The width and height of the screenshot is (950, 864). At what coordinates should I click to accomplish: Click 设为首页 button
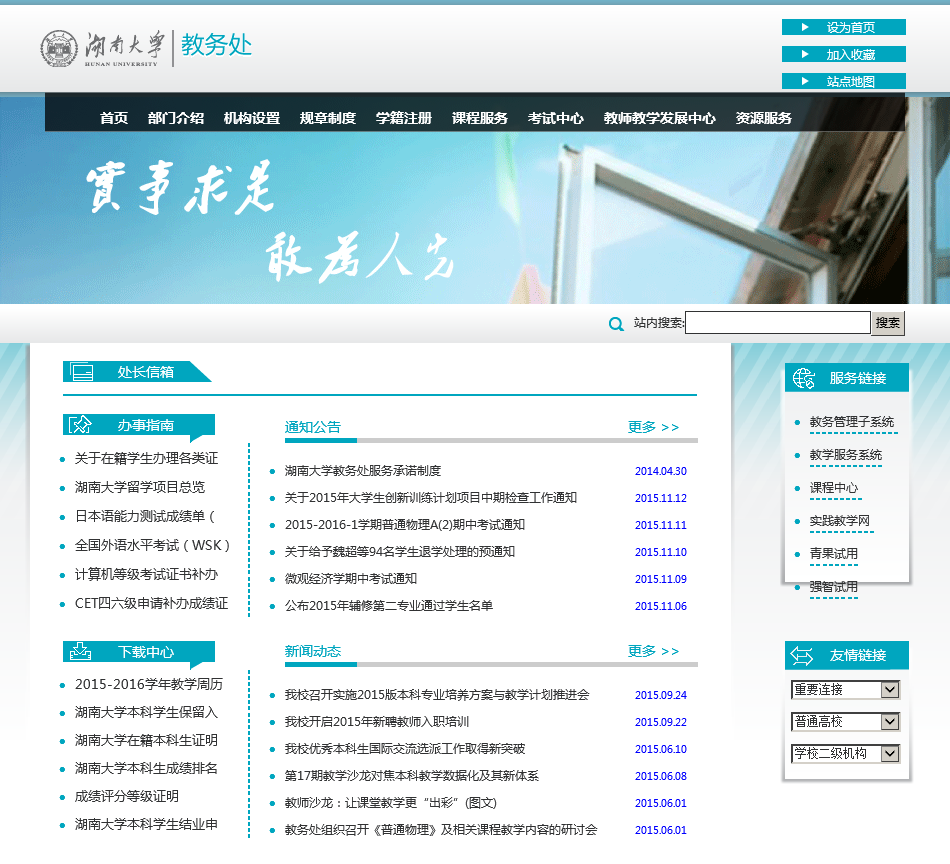[x=844, y=27]
